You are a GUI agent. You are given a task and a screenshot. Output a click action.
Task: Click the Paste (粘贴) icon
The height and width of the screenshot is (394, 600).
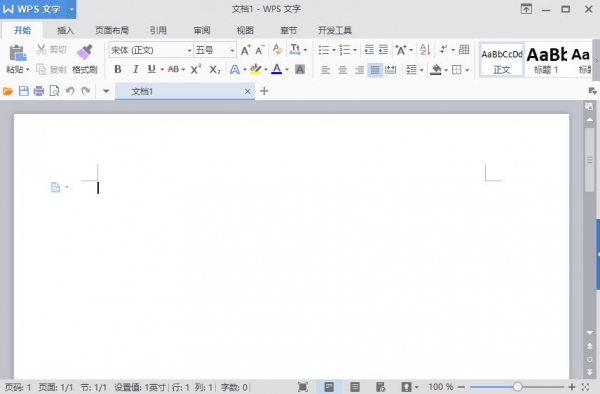coord(18,53)
